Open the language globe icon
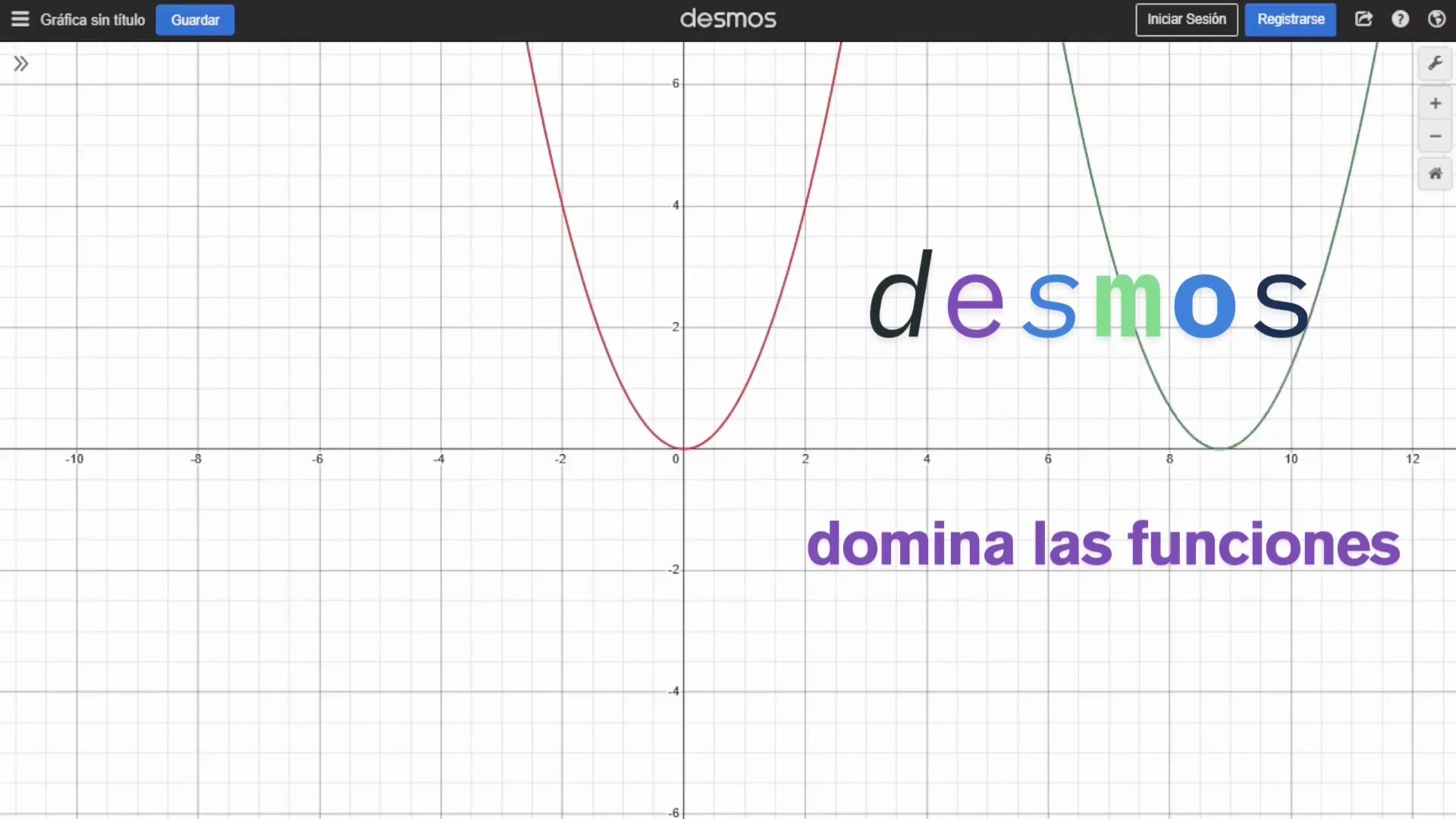Viewport: 1456px width, 819px height. pos(1436,20)
